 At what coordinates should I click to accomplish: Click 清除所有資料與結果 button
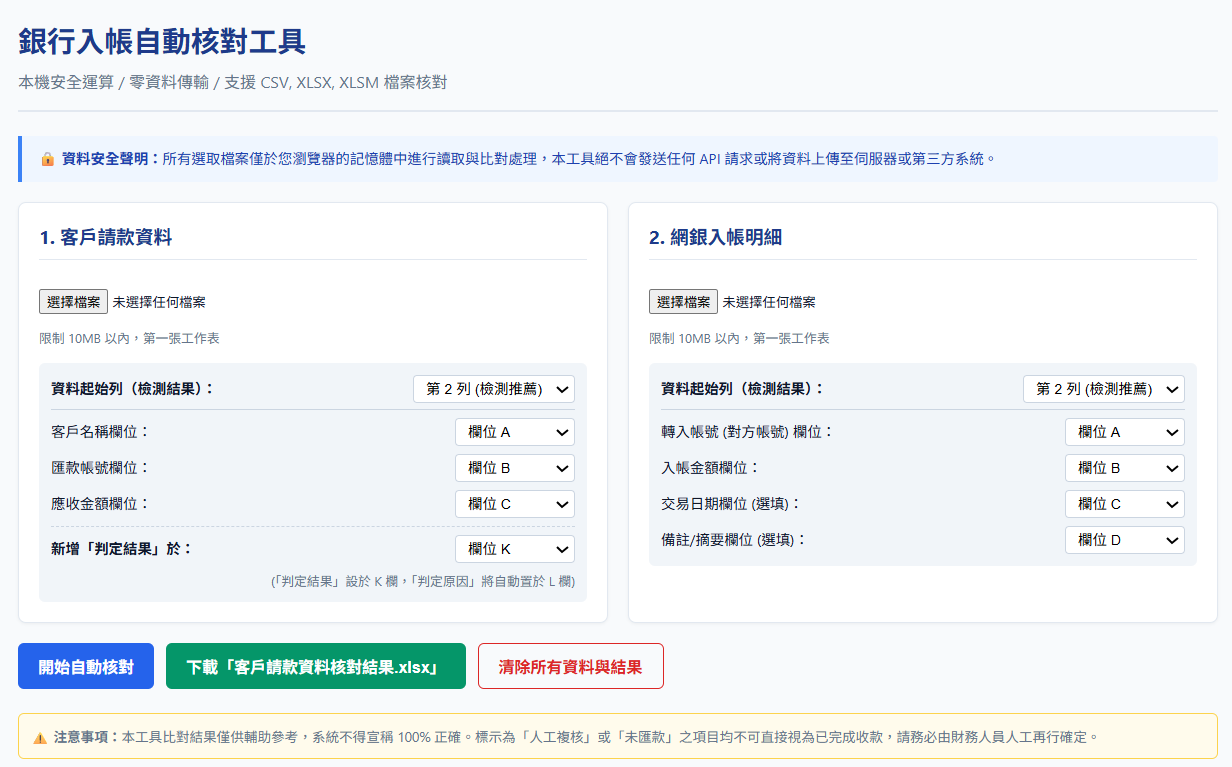coord(571,666)
